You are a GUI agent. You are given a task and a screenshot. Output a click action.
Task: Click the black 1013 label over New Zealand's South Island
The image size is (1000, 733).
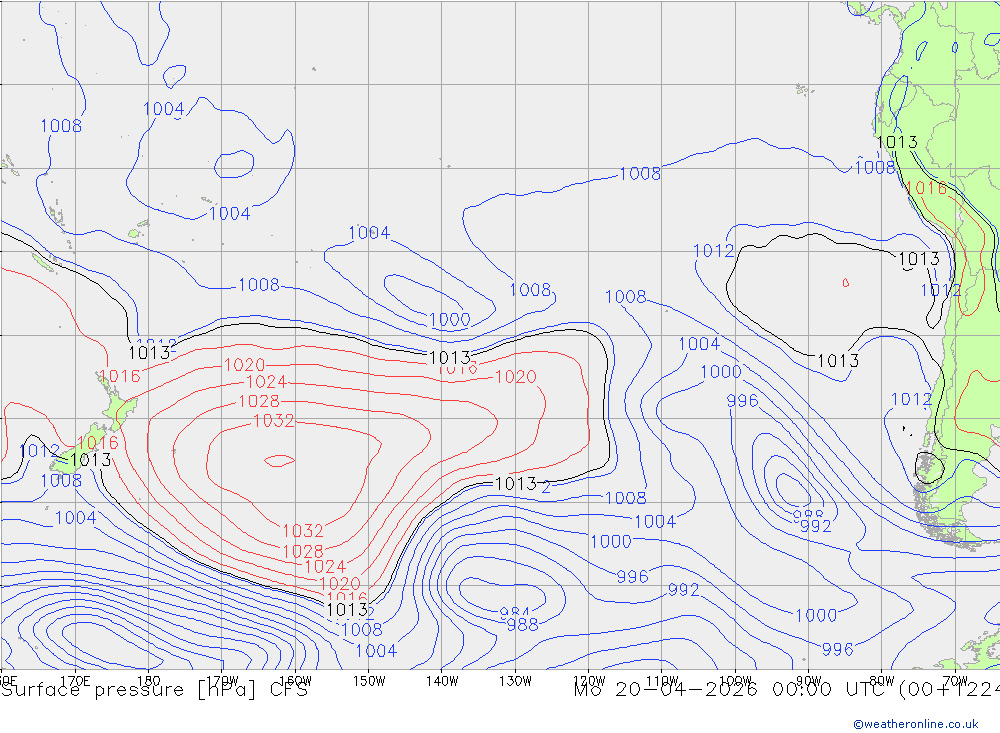91,459
